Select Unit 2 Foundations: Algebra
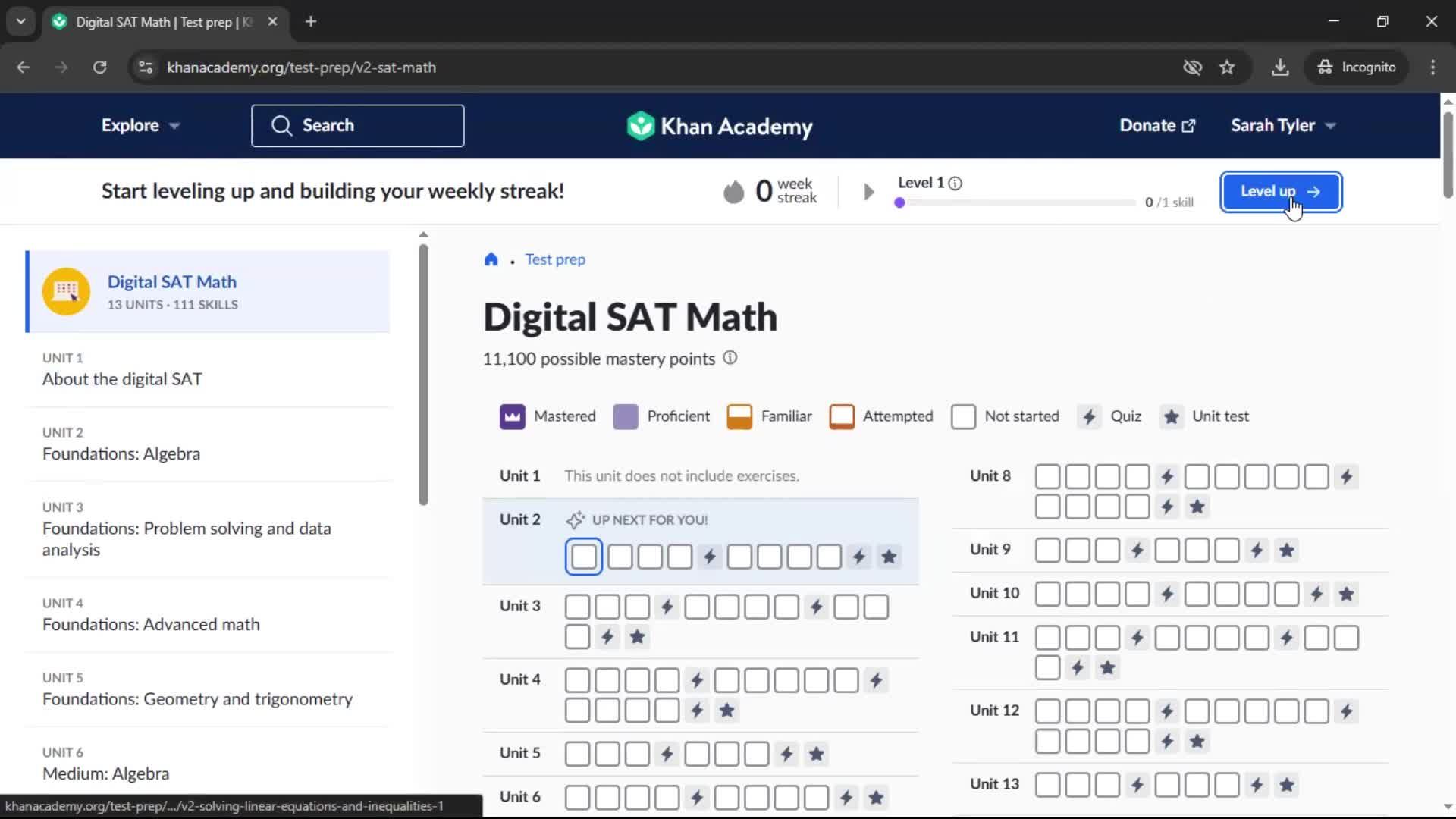Viewport: 1456px width, 819px height. 208,444
